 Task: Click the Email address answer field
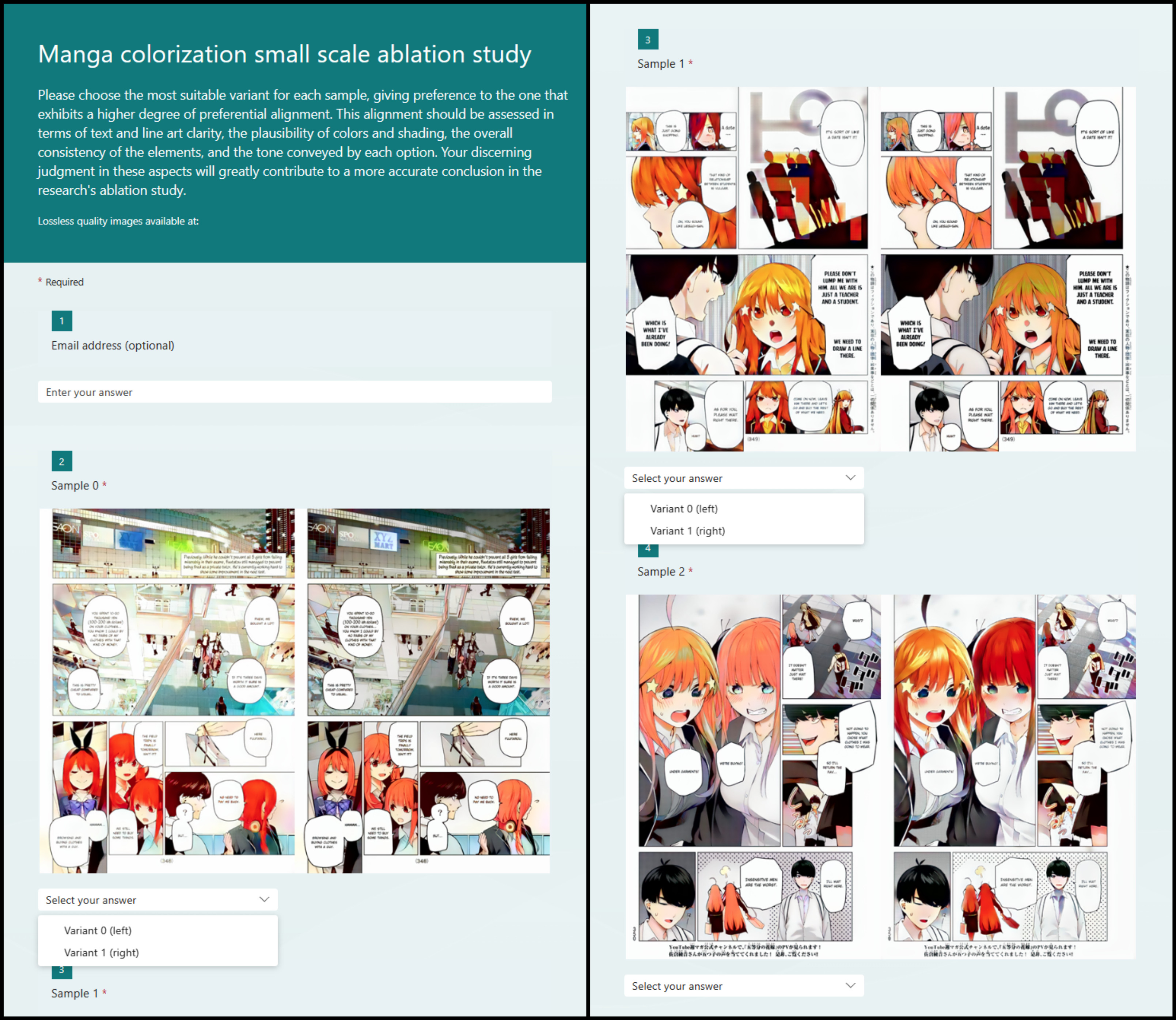tap(294, 392)
